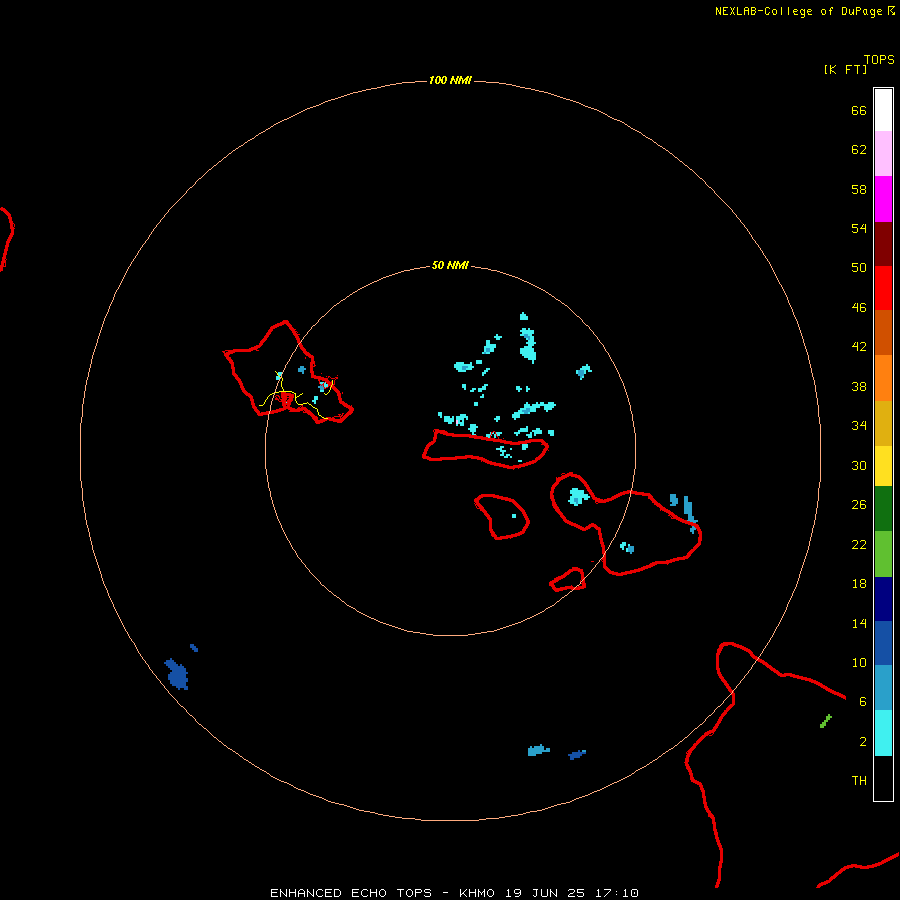
Task: Select the magenta swatch in the color scale
Action: (x=883, y=199)
